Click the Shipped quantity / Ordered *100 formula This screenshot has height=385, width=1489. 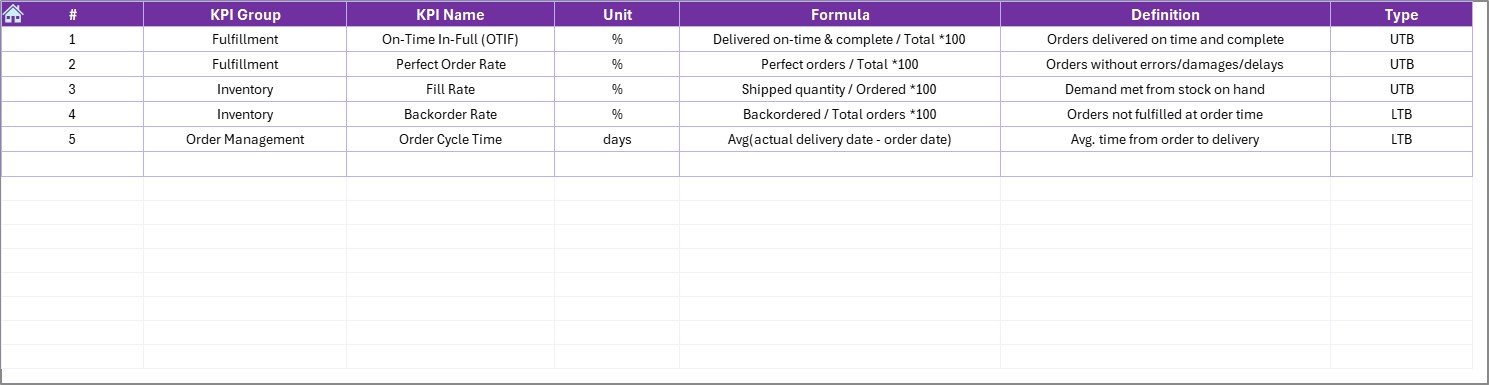(840, 89)
